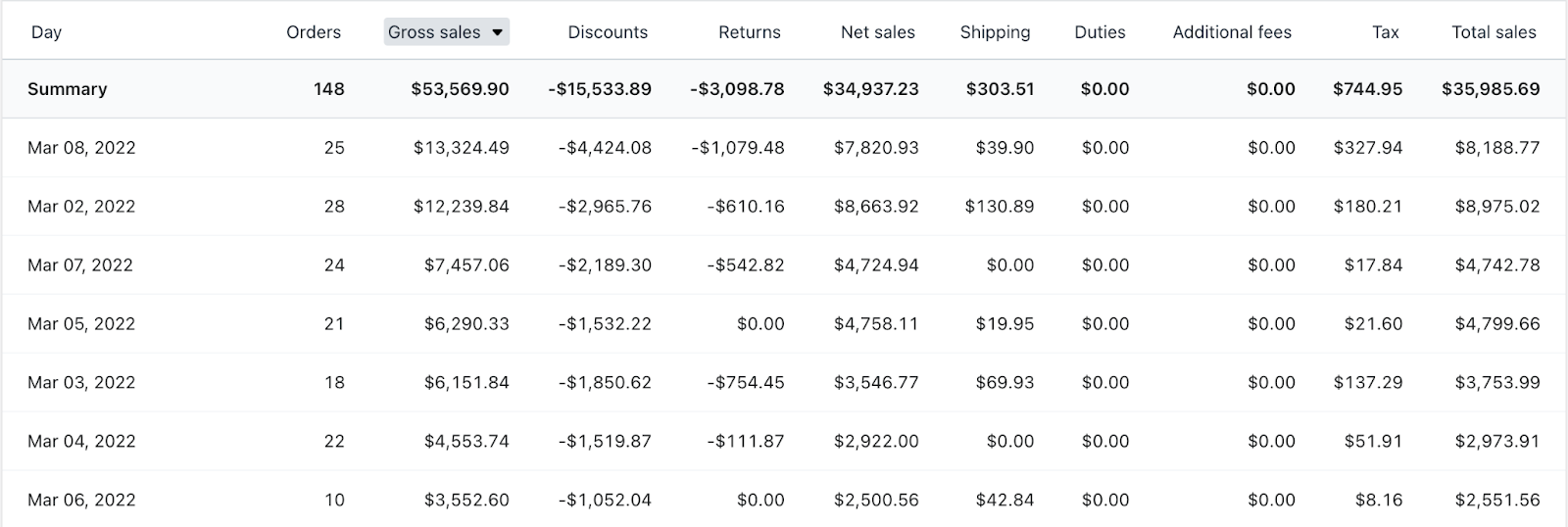Click the Mar 07, 2022 date cell

tap(81, 265)
